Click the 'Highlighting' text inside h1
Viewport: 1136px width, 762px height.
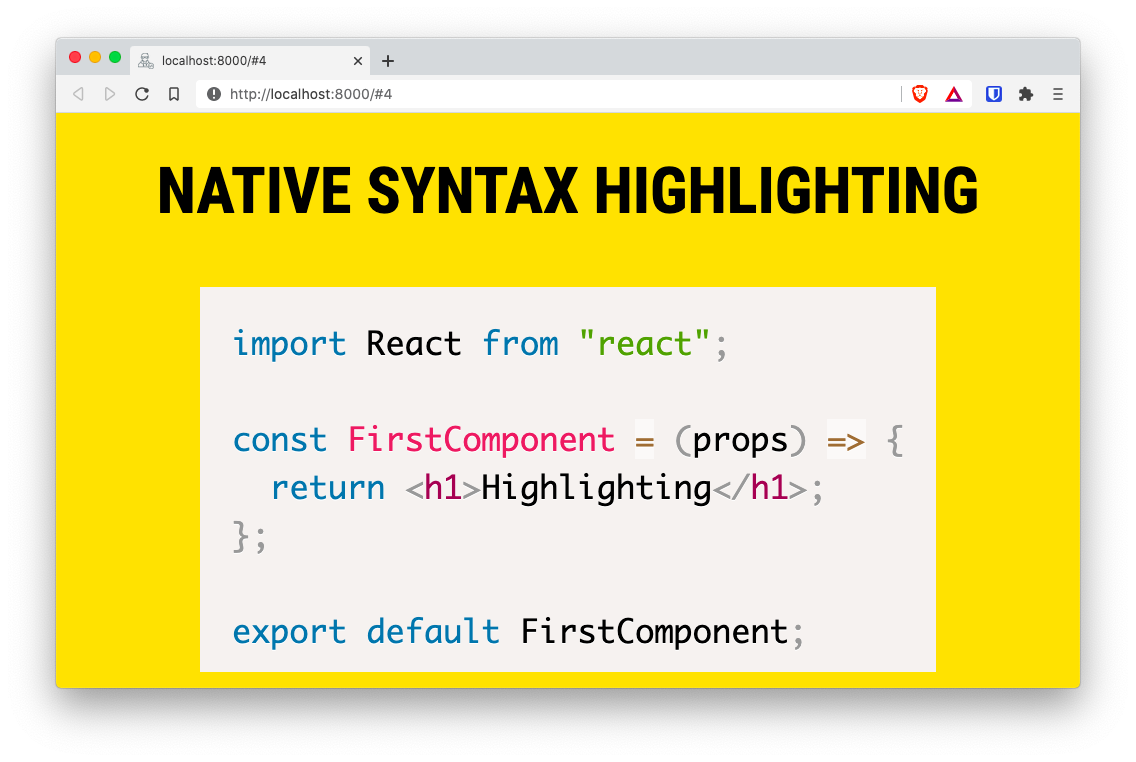pyautogui.click(x=596, y=488)
